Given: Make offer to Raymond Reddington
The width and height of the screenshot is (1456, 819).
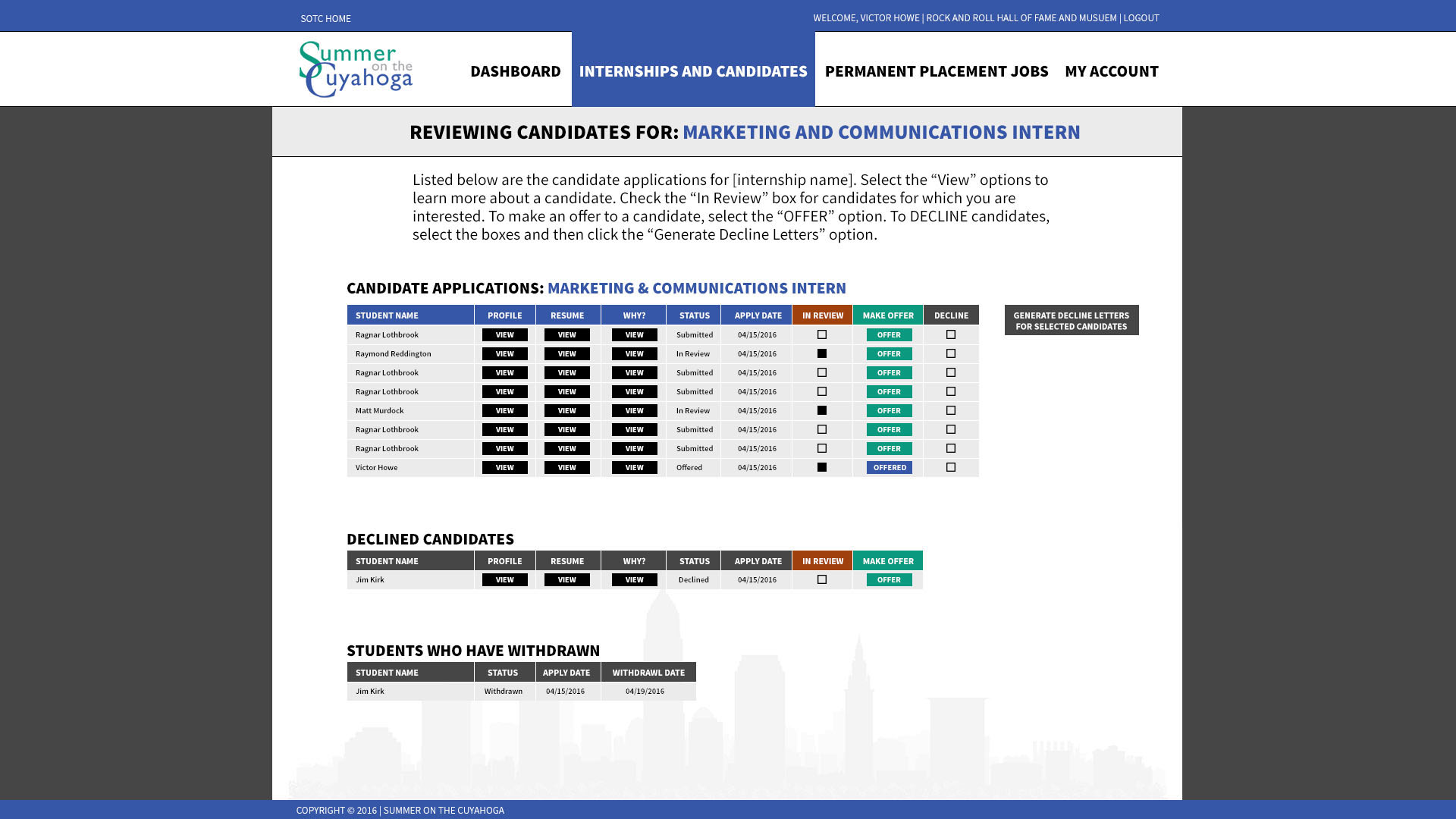Looking at the screenshot, I should click(x=890, y=353).
